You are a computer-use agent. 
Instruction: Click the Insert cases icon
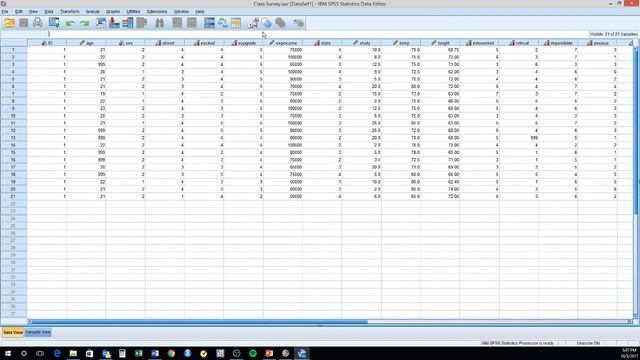pyautogui.click(x=177, y=23)
